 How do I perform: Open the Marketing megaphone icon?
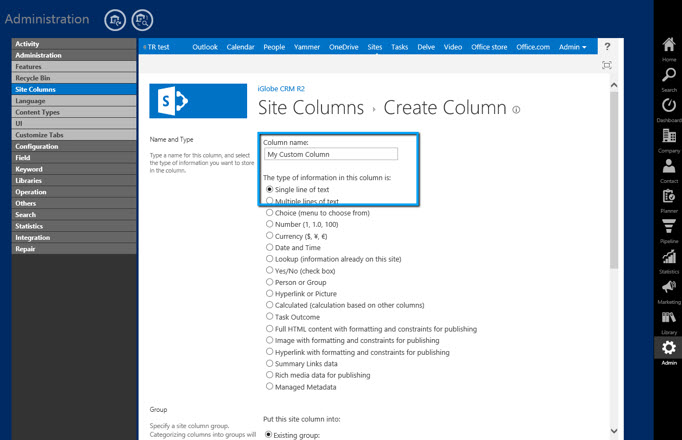coord(669,287)
